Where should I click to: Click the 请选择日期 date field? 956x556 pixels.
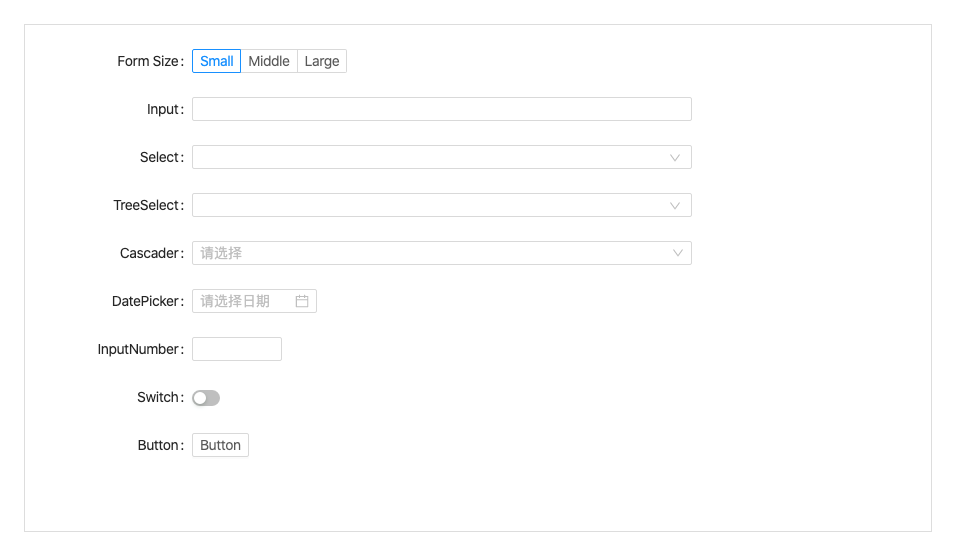tap(243, 301)
